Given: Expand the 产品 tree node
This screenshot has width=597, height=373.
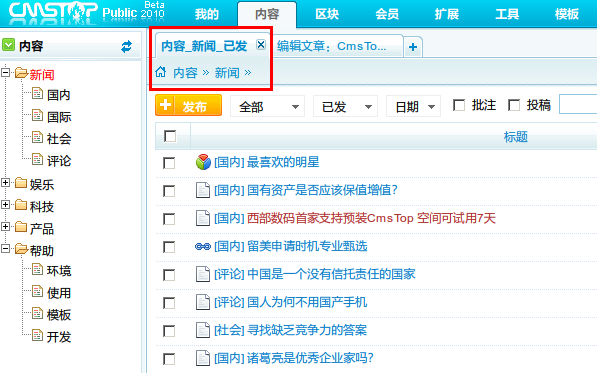Looking at the screenshot, I should 5,227.
